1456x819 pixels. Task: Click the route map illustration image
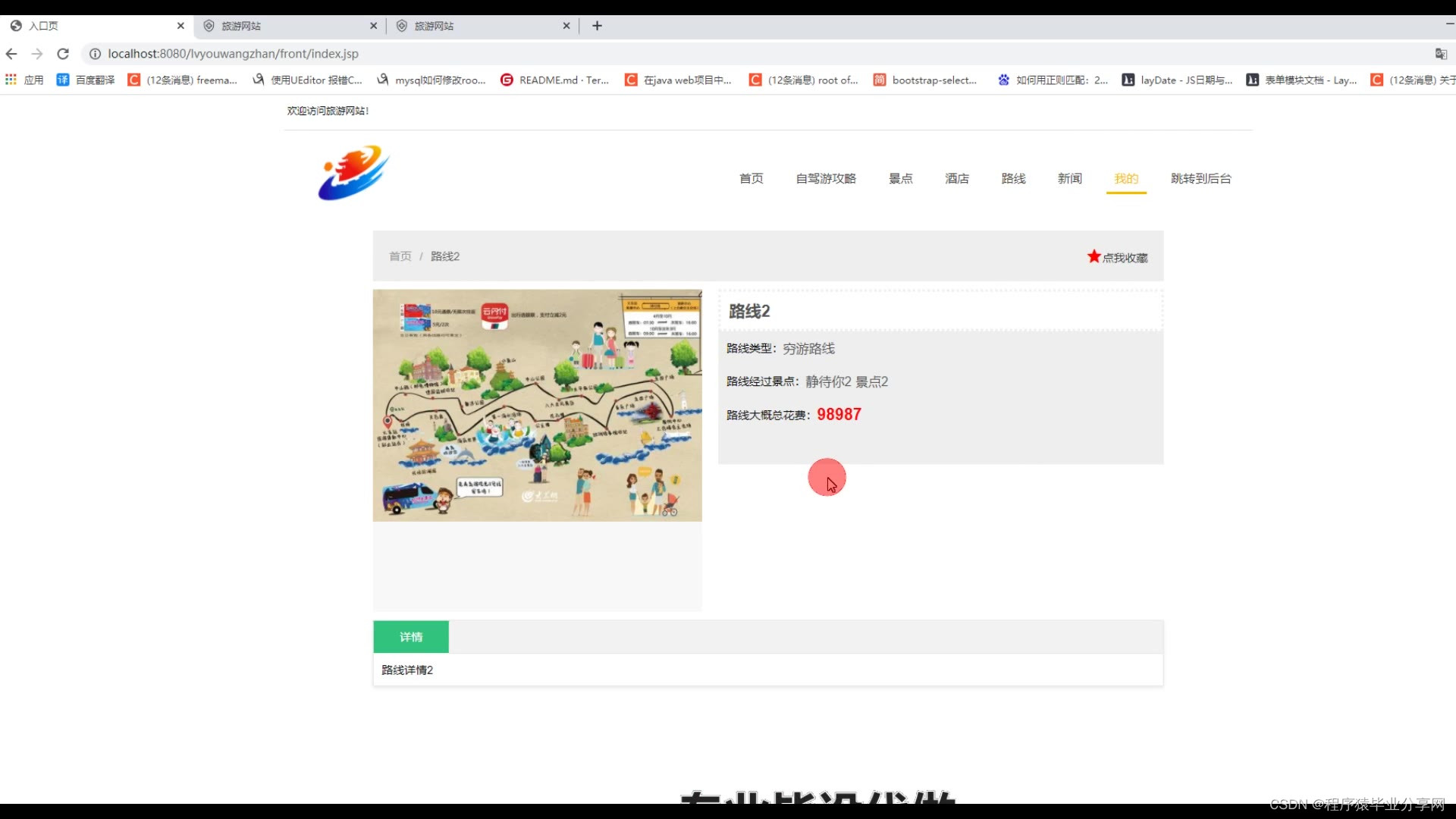[x=537, y=405]
